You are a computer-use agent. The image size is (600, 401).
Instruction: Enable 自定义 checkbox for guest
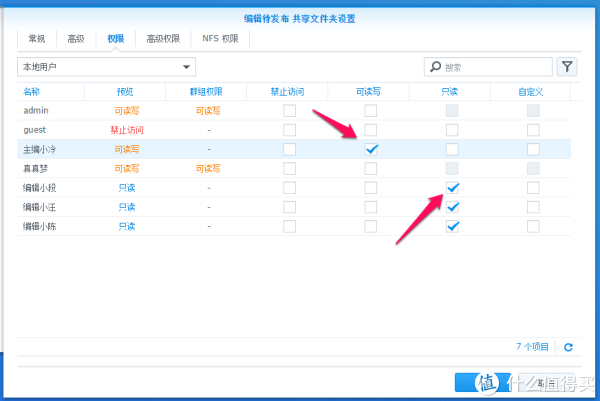pos(533,130)
